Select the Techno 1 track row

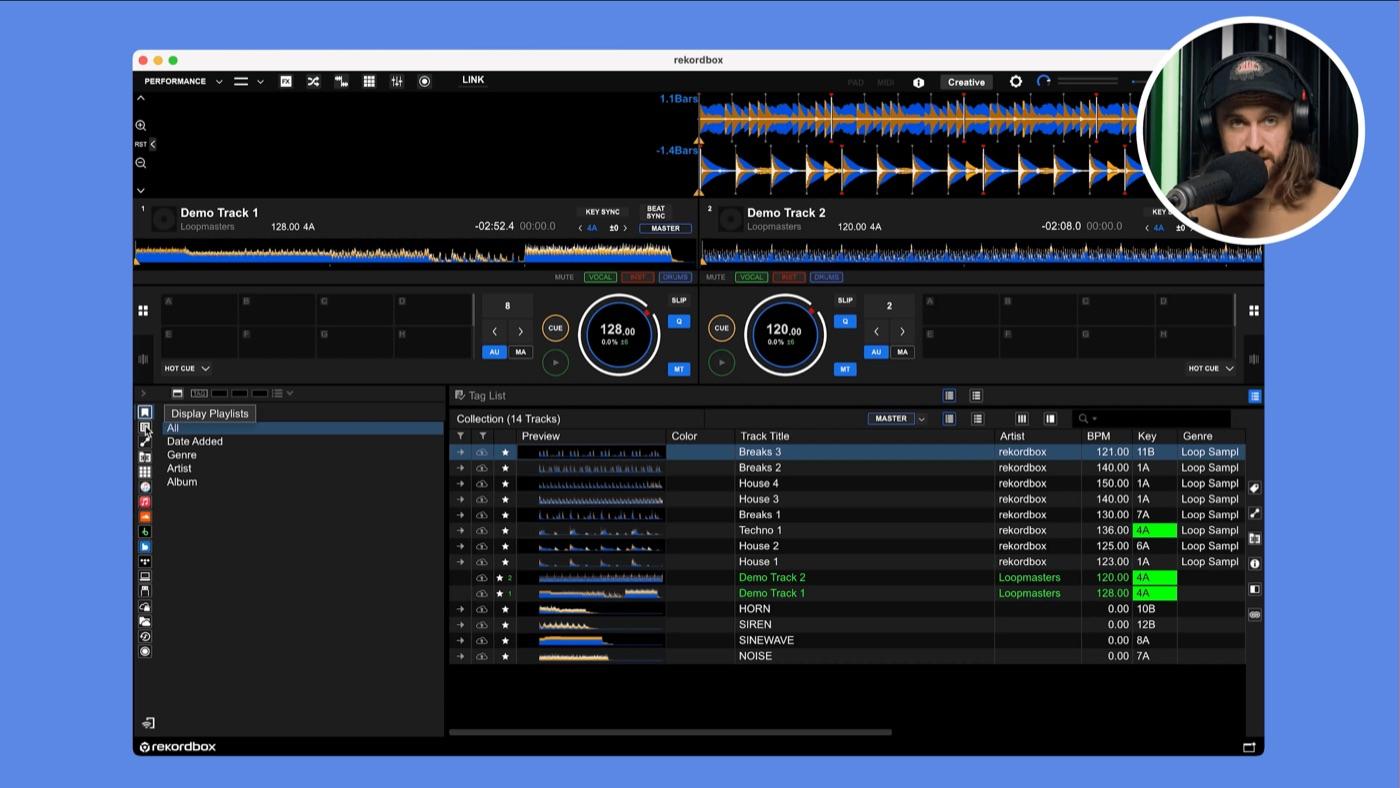pos(847,530)
